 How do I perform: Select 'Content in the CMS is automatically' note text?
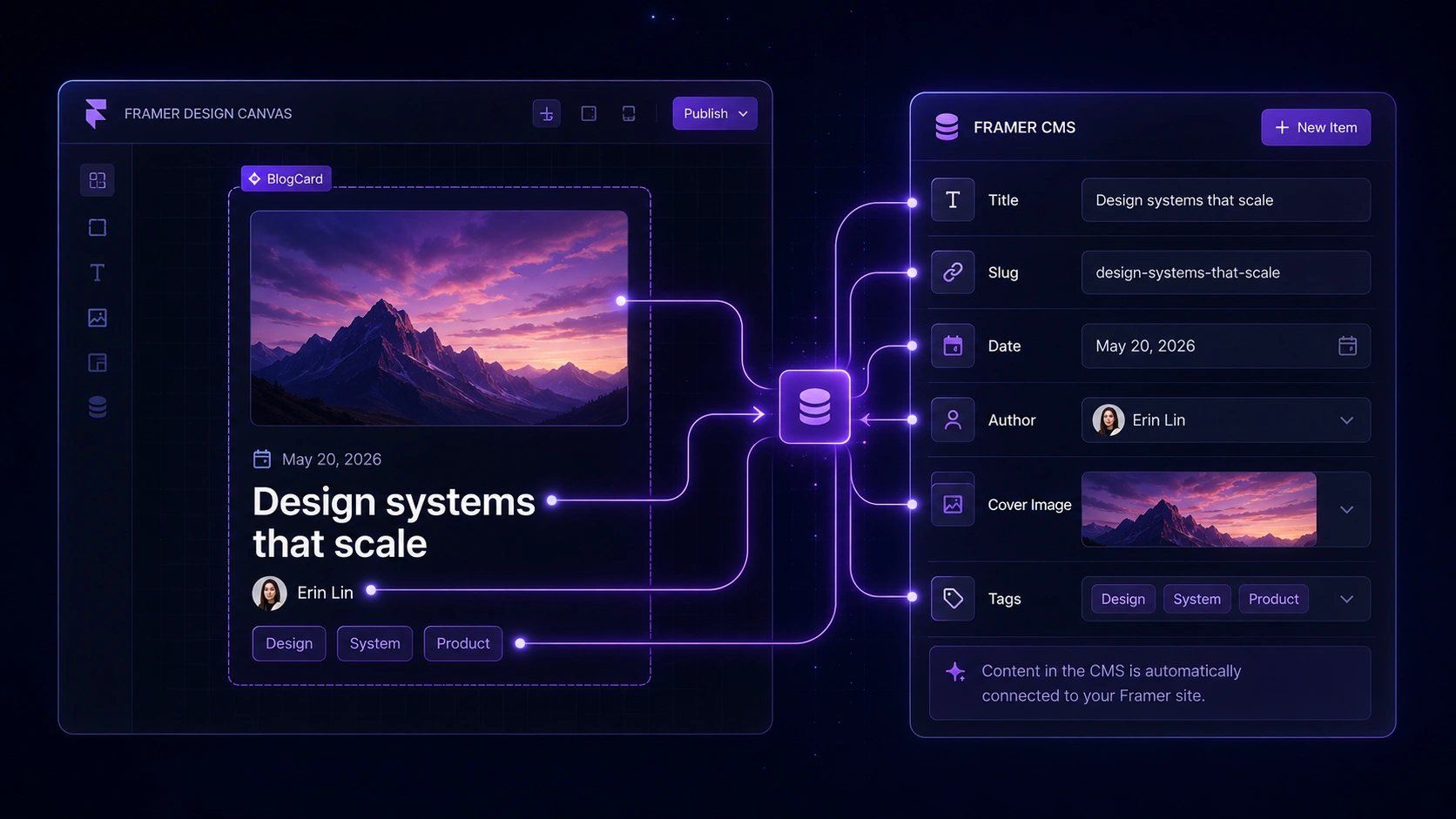1111,671
